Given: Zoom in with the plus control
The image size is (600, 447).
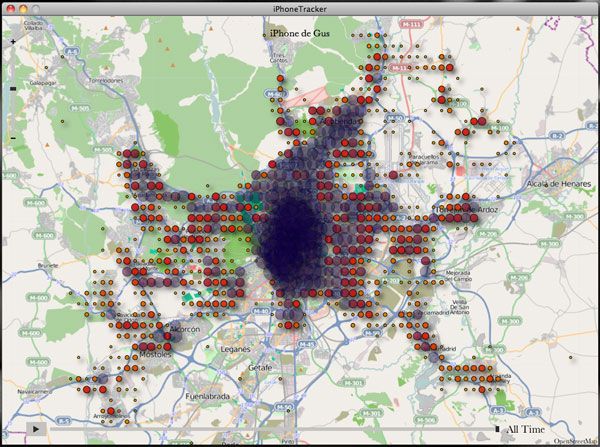Looking at the screenshot, I should coord(13,41).
